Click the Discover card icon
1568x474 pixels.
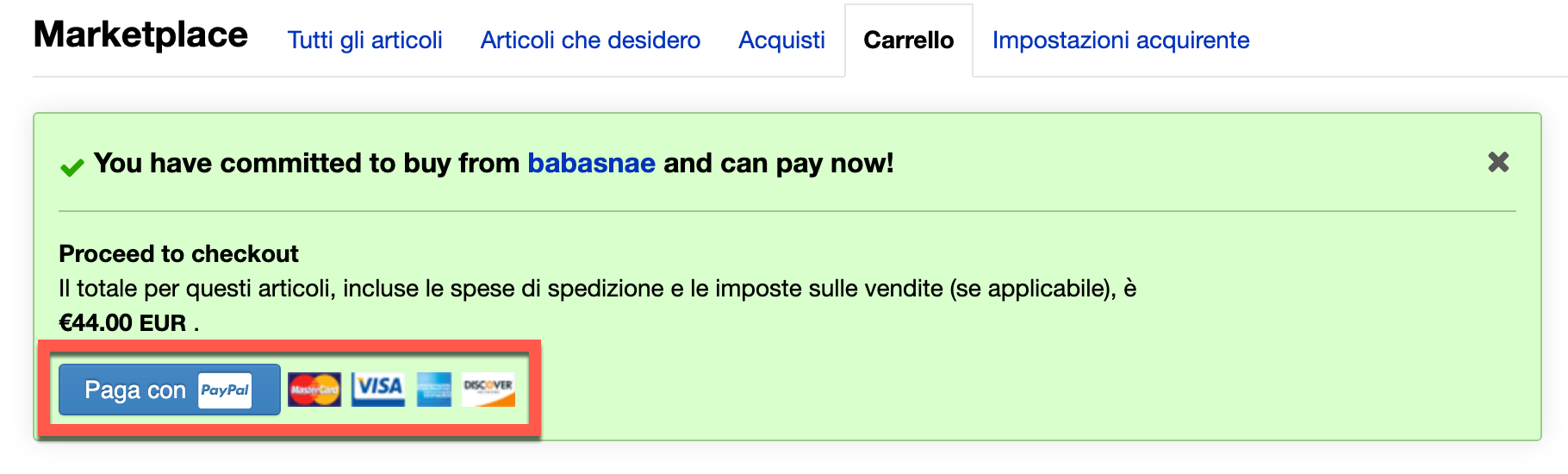pyautogui.click(x=488, y=390)
